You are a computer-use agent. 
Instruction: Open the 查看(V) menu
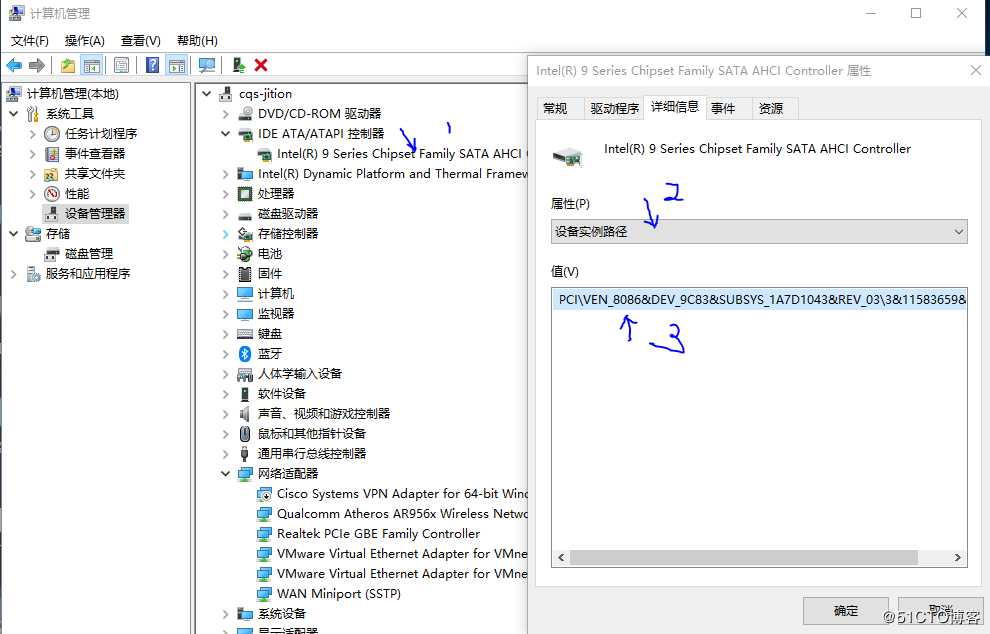(139, 40)
